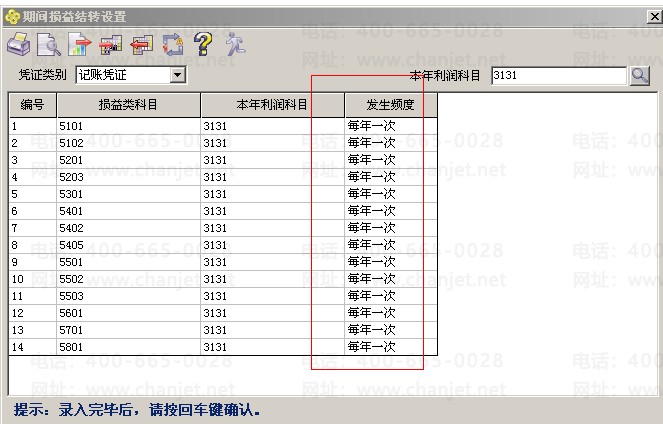Image resolution: width=663 pixels, height=424 pixels.
Task: Click the 损益类科目 column header
Action: 128,104
